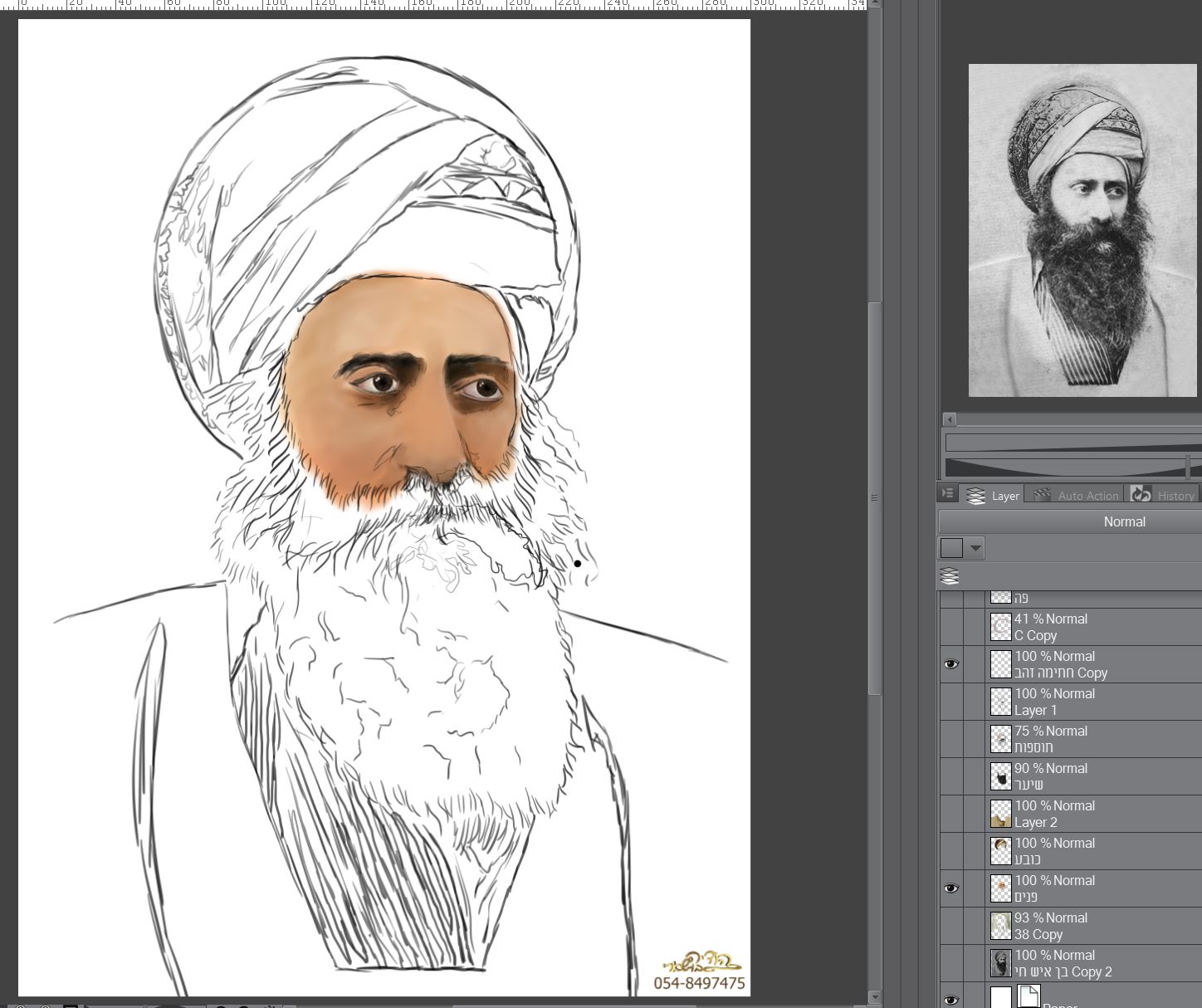Select the '90 % Normal' שיער row text
Viewport: 1202px width, 1008px height.
click(x=1051, y=768)
